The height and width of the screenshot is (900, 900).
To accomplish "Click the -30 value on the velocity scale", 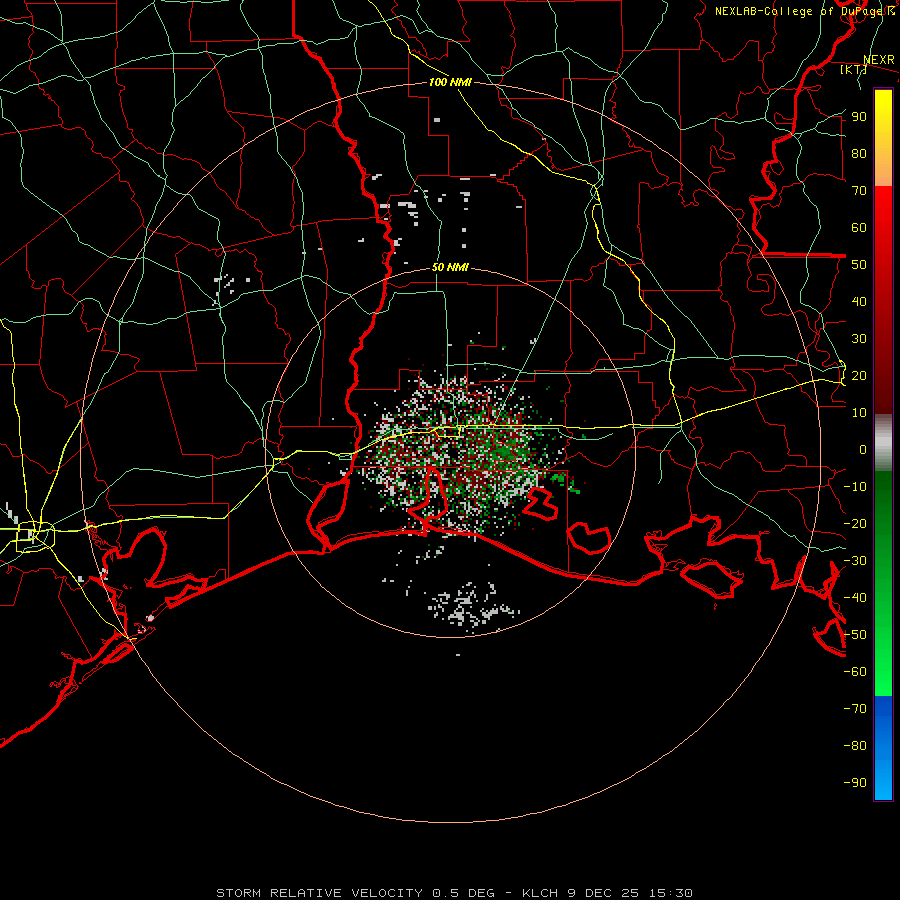I will (855, 561).
